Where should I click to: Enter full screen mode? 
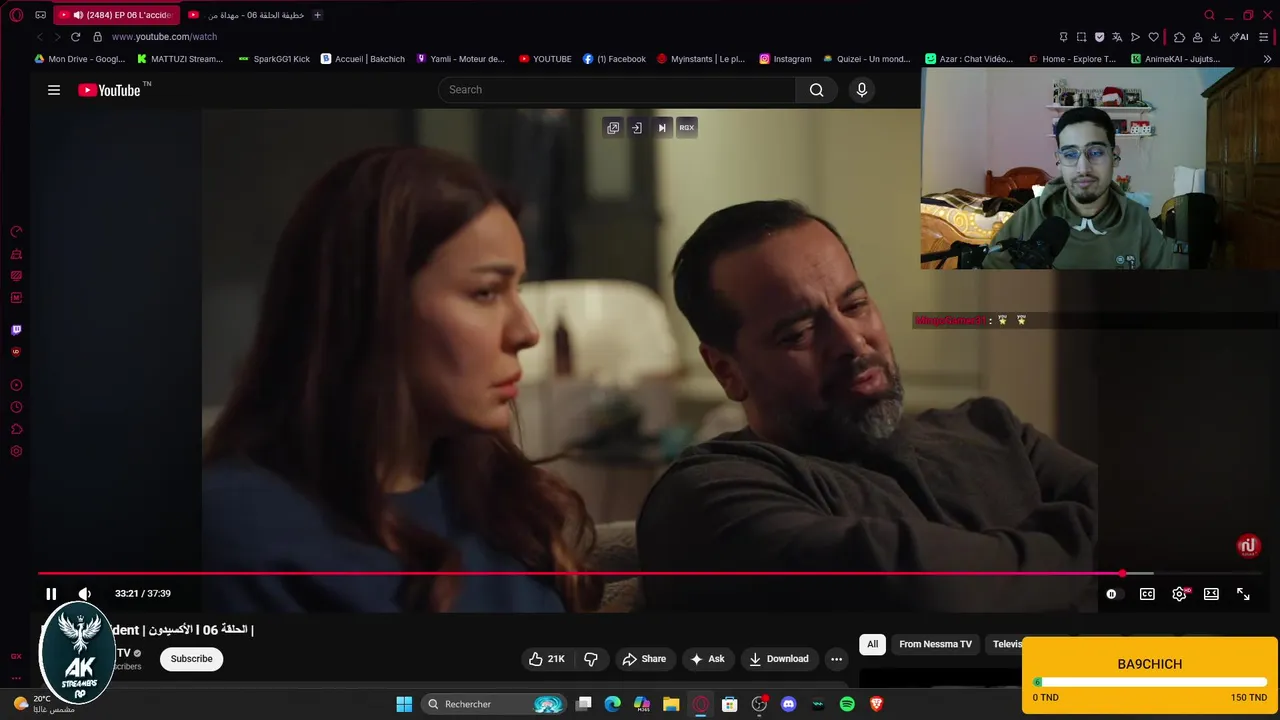point(1243,594)
